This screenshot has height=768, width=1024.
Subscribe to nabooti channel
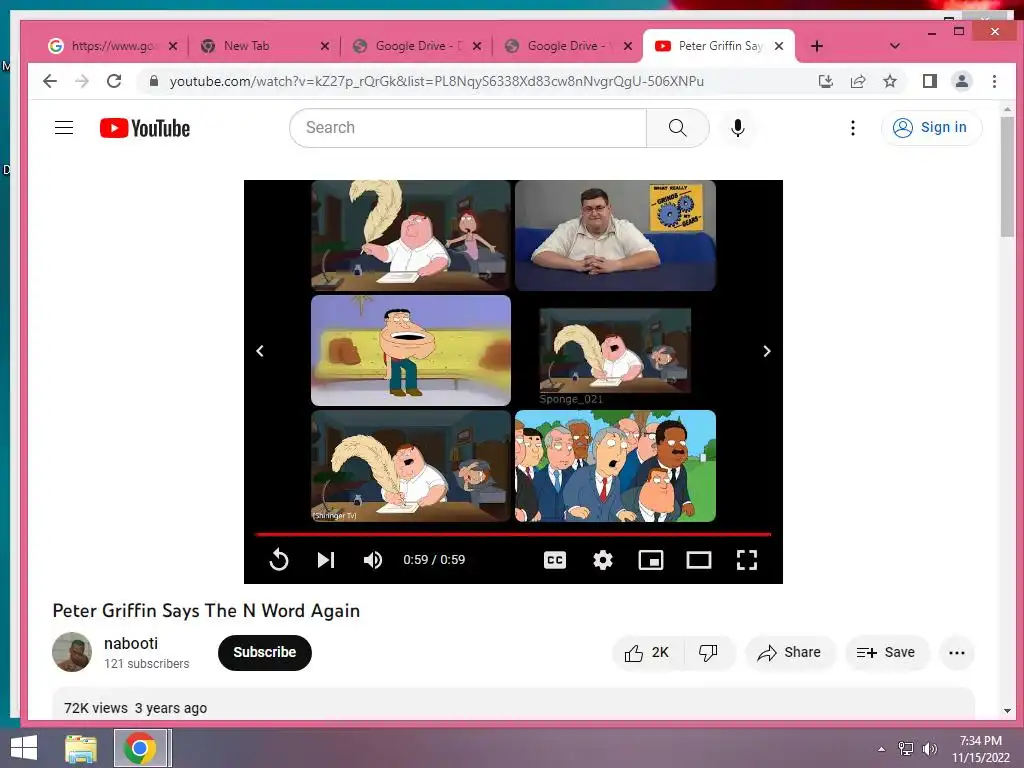click(264, 652)
